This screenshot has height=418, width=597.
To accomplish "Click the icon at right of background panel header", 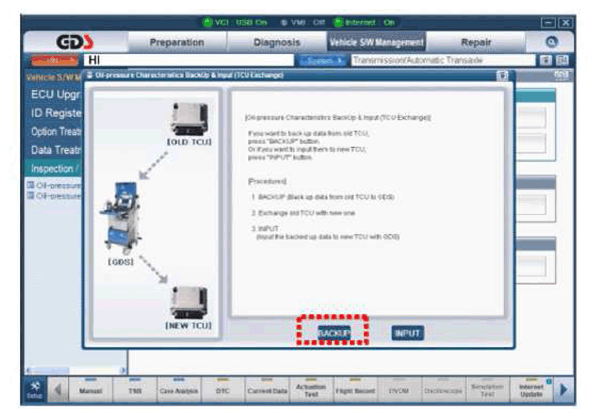I will tap(561, 75).
